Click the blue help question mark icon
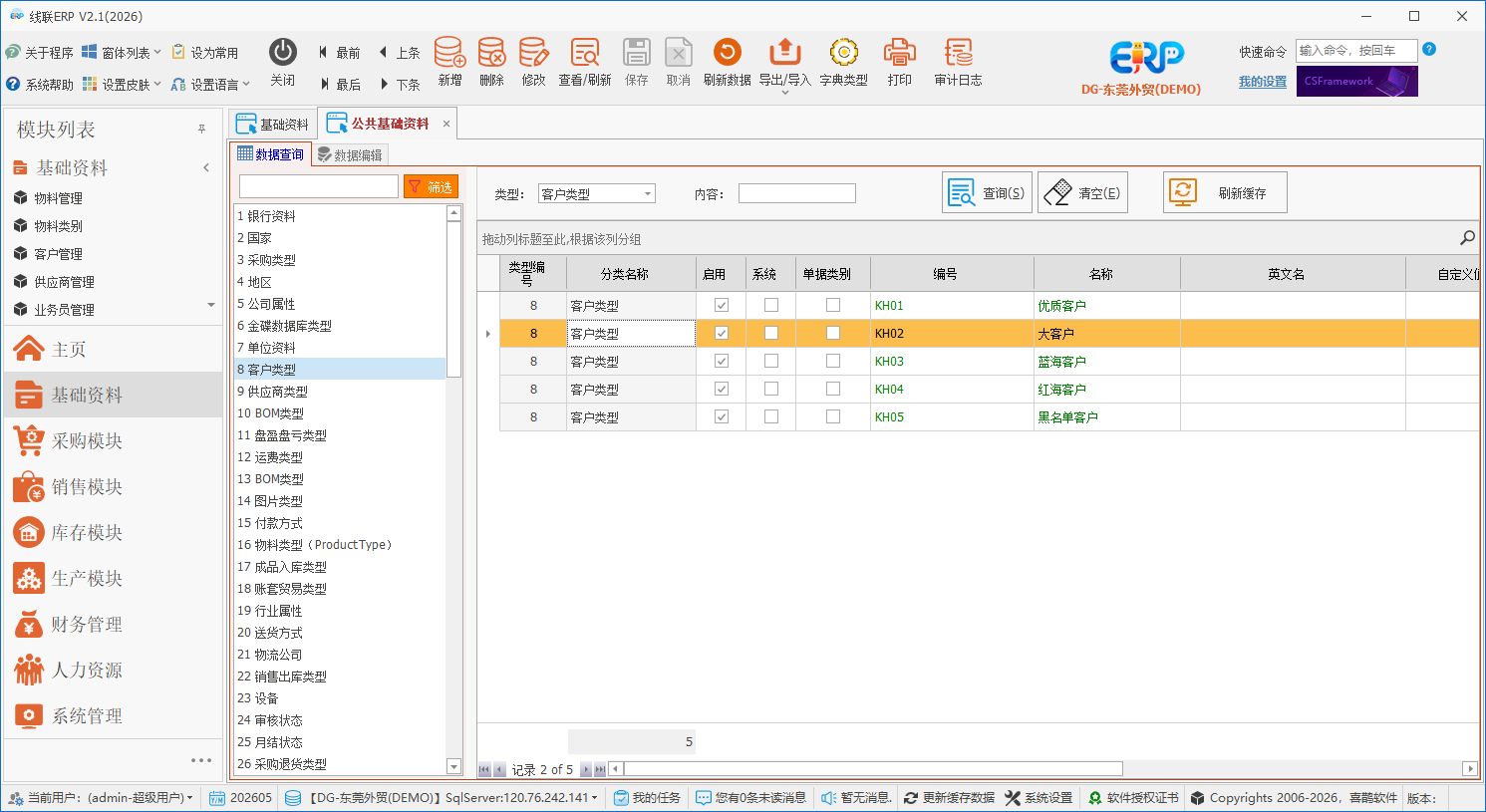1486x812 pixels. (x=1429, y=49)
